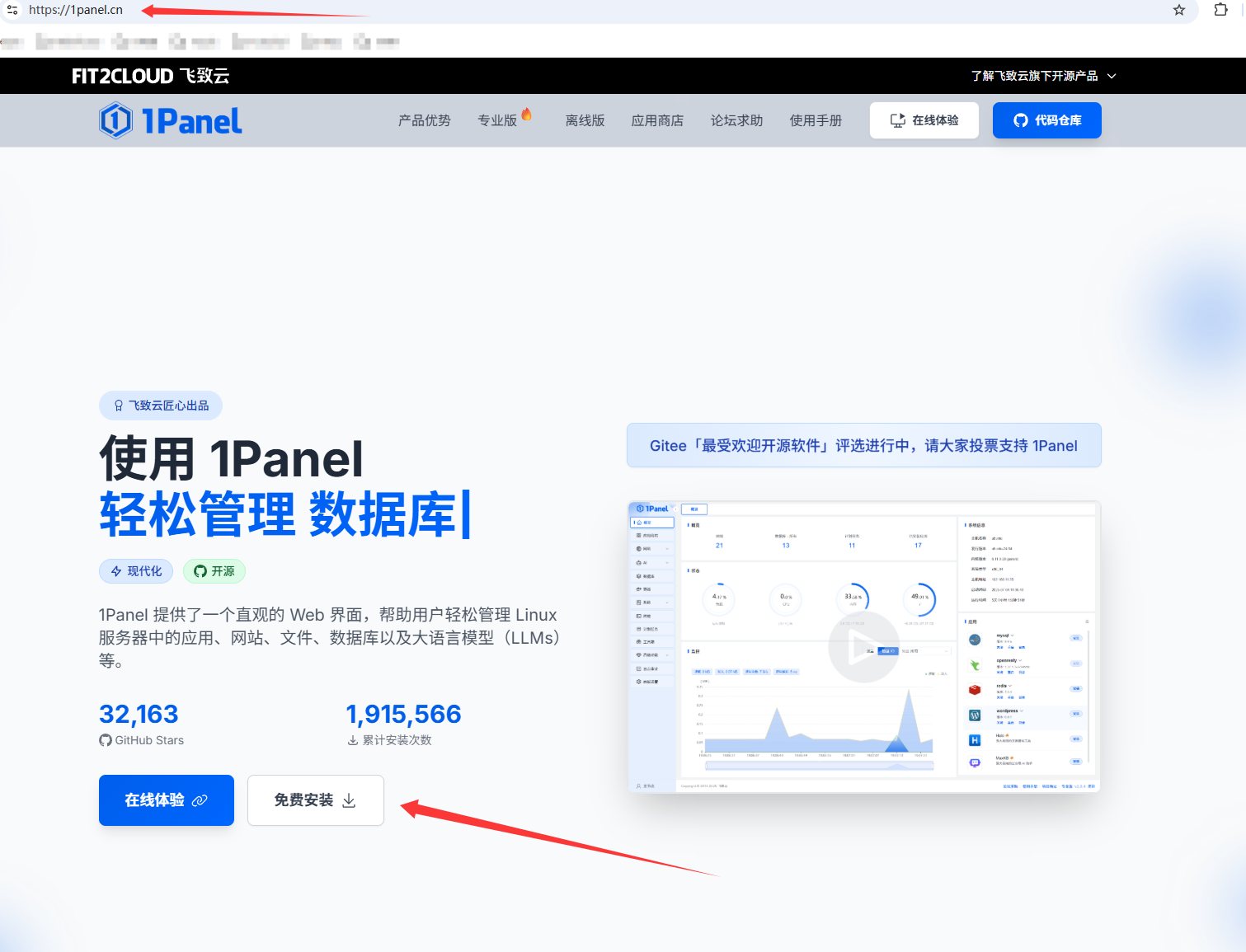Open the 应用商店 nav link
1246x952 pixels.
[657, 120]
